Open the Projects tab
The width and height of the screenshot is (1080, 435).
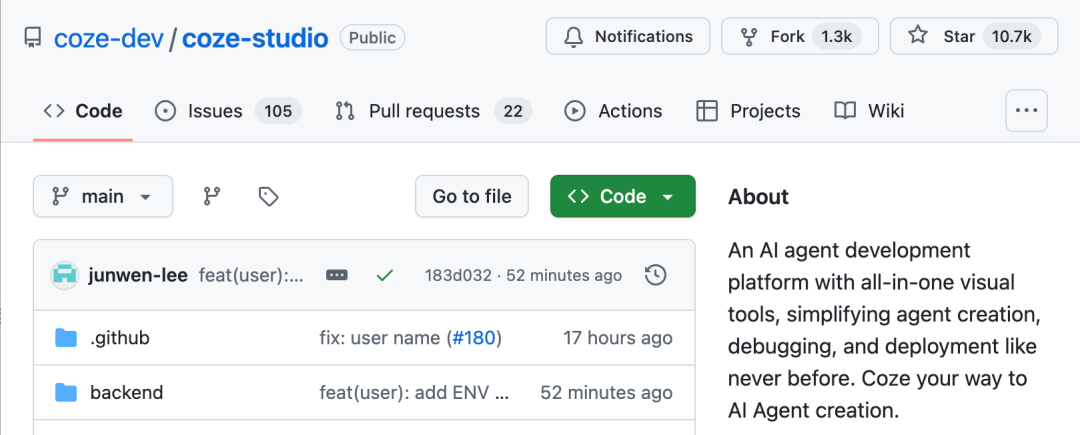pos(748,111)
